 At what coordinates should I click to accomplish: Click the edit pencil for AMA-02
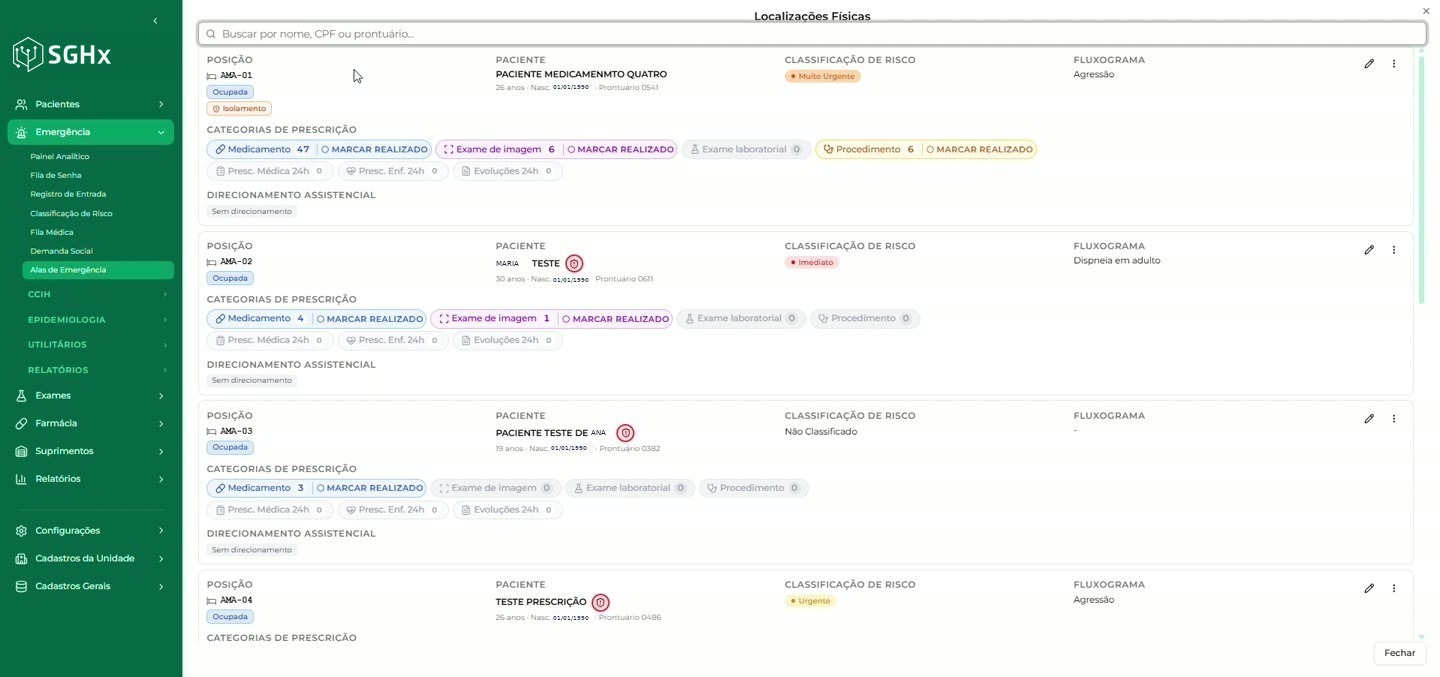(x=1369, y=250)
